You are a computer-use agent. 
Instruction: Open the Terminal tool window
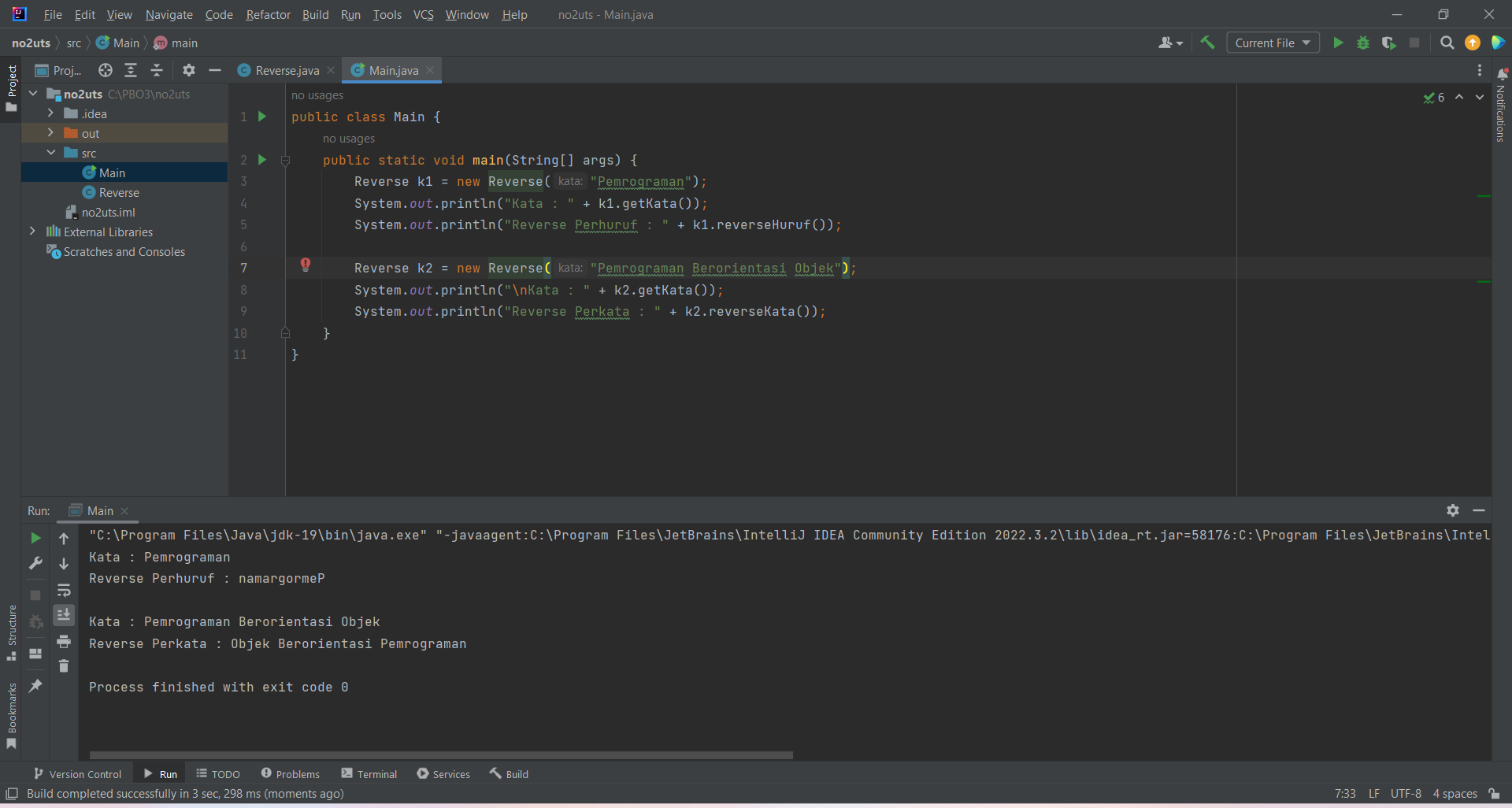click(x=369, y=773)
